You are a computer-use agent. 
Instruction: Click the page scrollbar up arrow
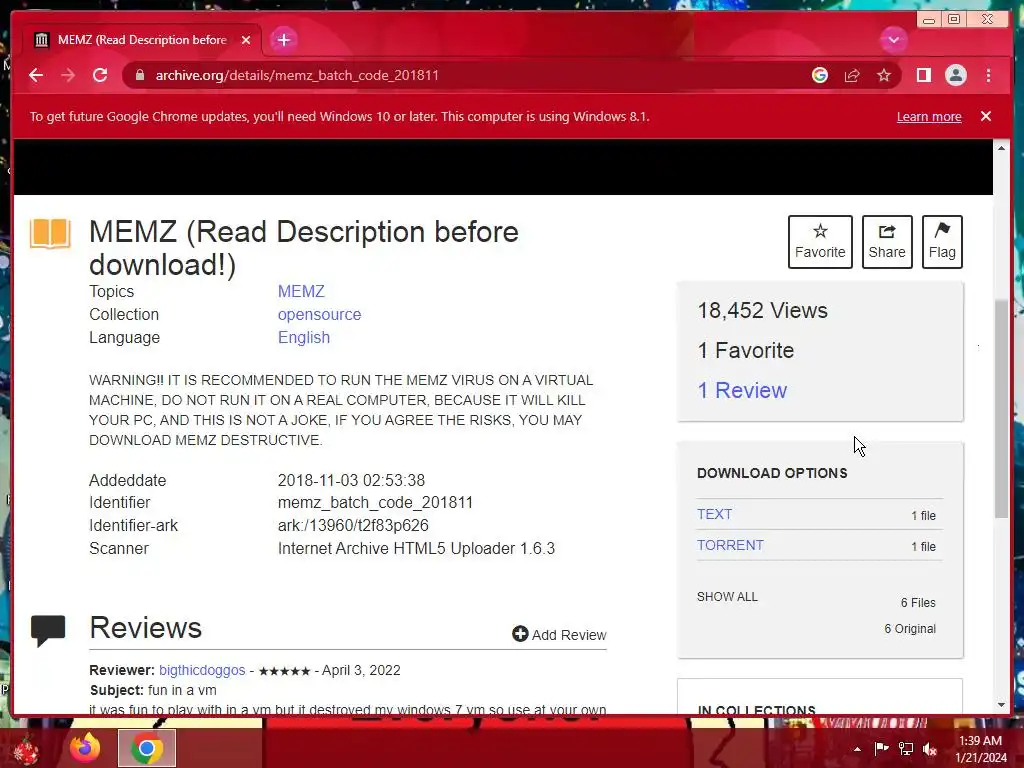pos(1001,148)
